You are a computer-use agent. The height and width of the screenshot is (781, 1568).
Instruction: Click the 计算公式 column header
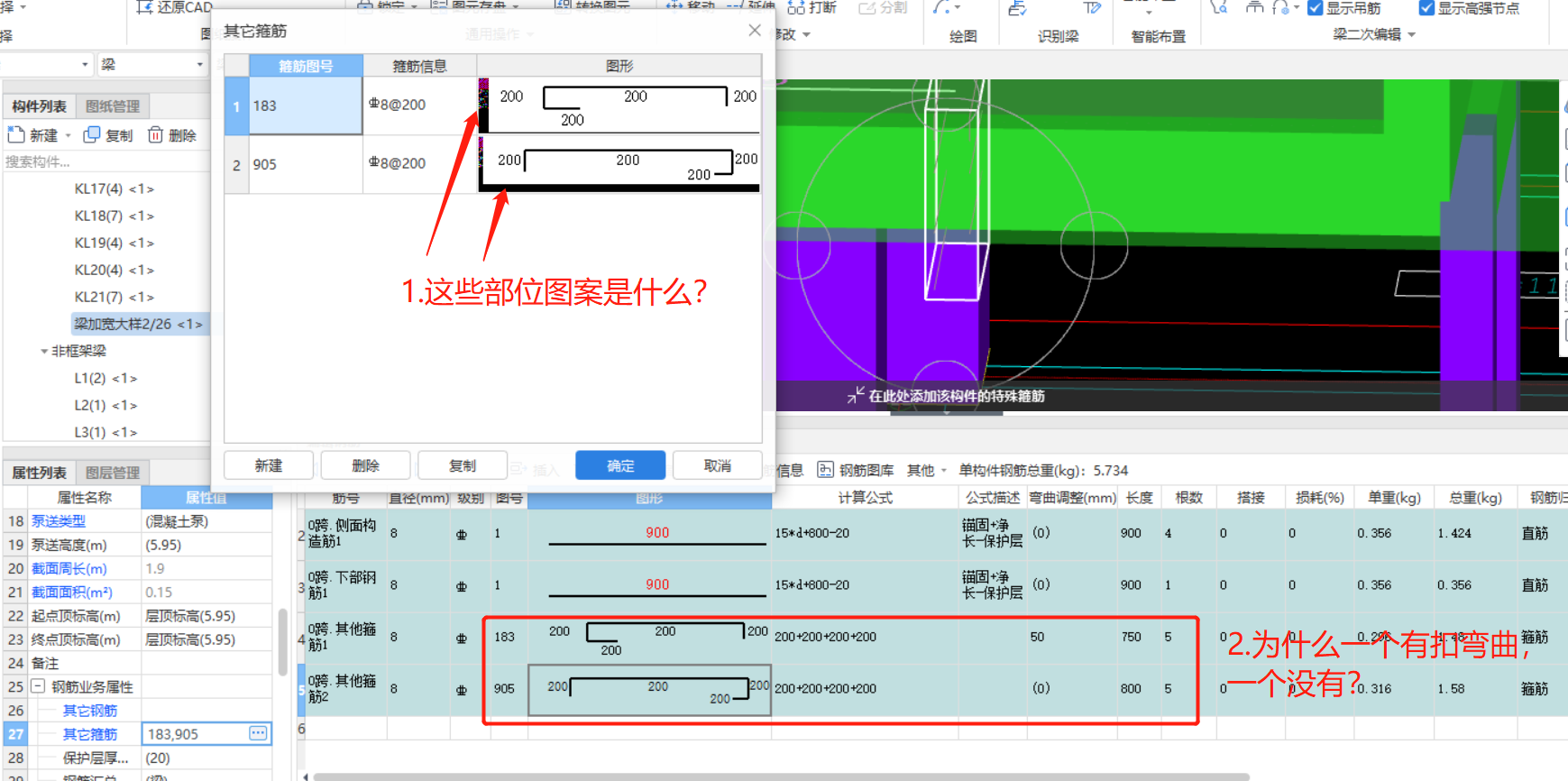coord(865,497)
